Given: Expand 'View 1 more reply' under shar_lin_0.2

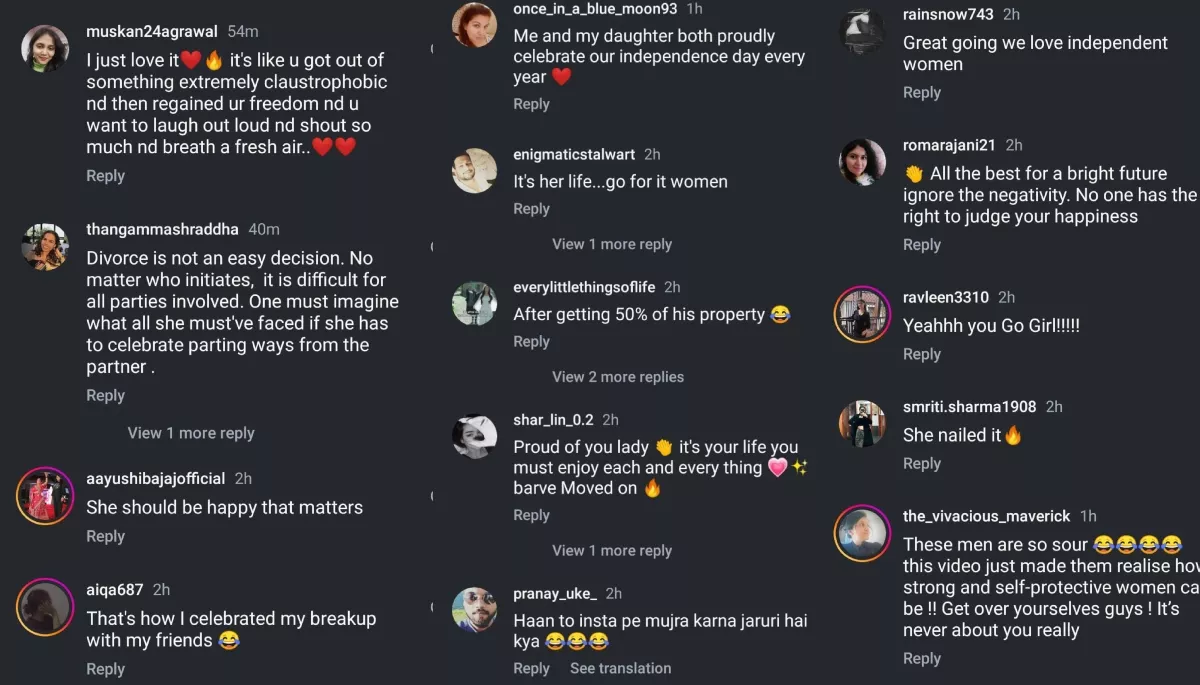Looking at the screenshot, I should (x=612, y=551).
